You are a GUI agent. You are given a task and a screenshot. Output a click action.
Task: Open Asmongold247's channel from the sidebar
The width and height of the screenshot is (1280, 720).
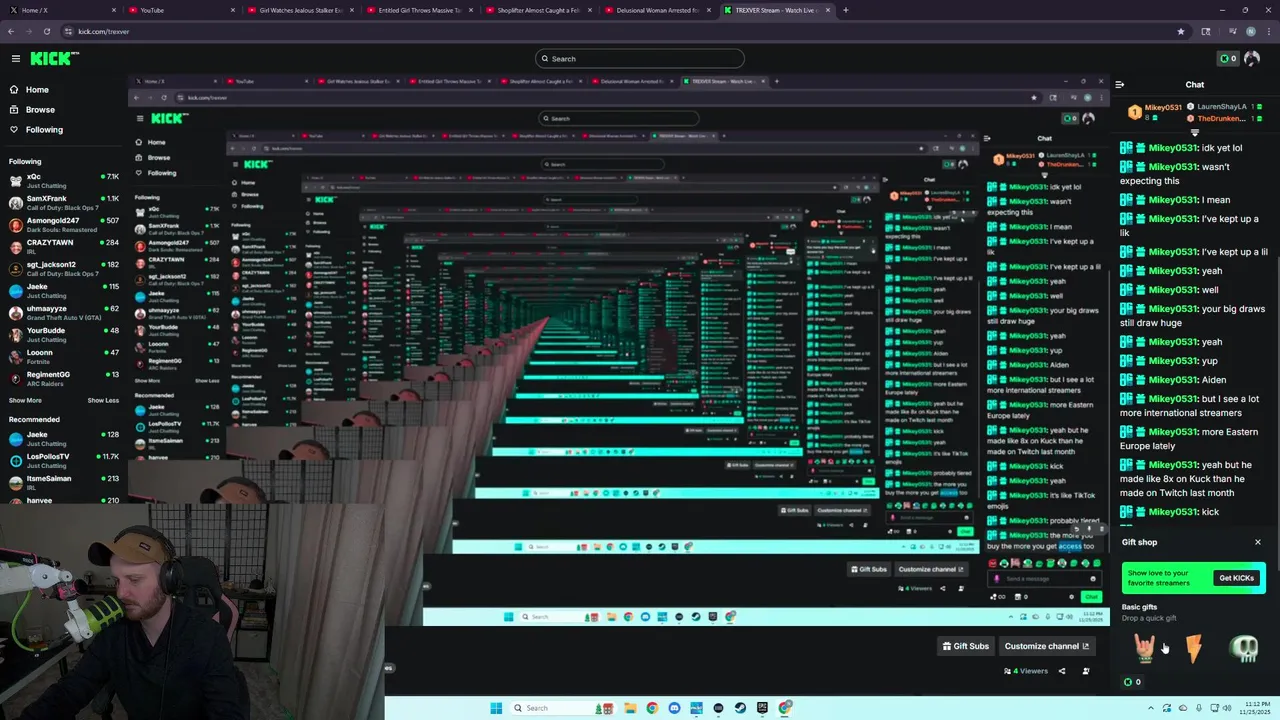coord(64,224)
